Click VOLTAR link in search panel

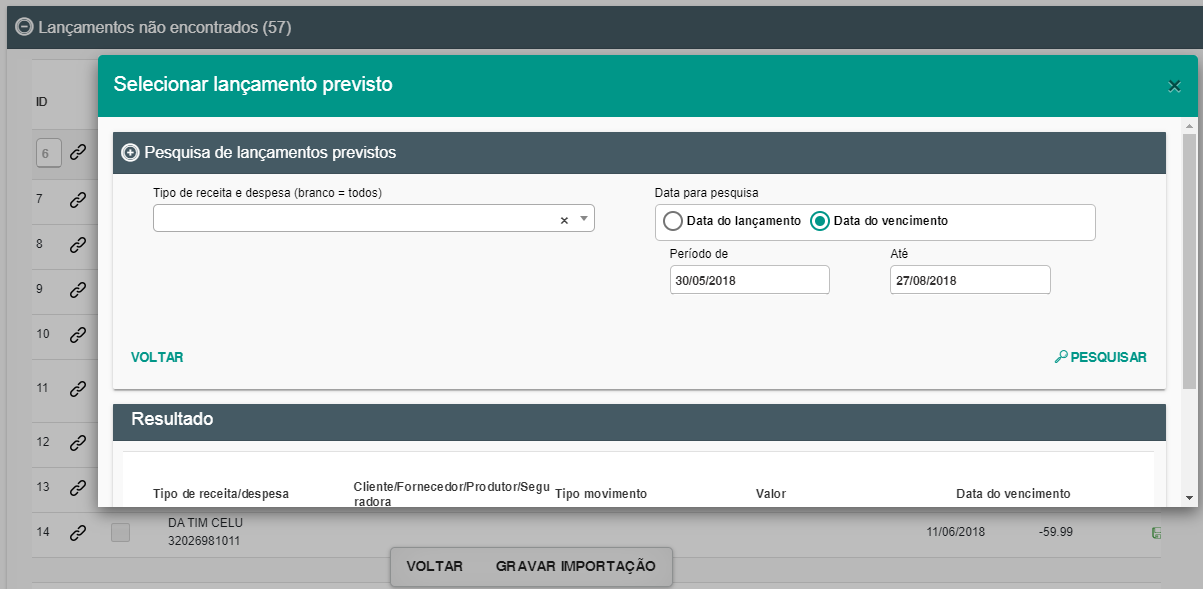coord(157,357)
